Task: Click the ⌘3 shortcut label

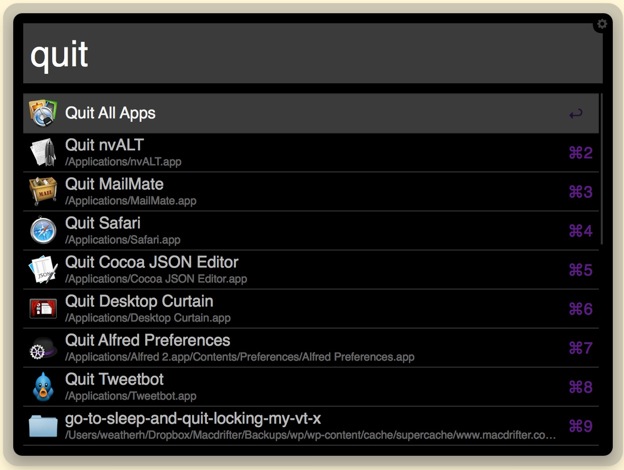Action: click(581, 192)
